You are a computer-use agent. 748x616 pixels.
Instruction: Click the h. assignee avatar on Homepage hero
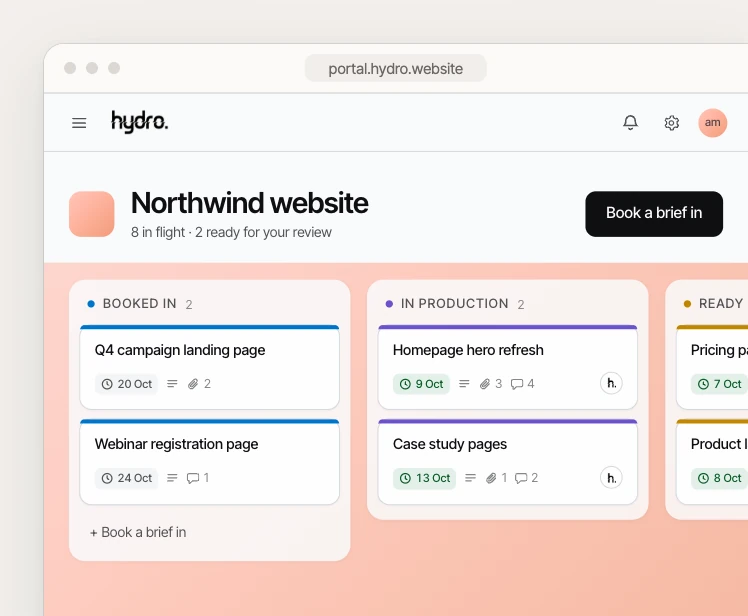tap(611, 383)
